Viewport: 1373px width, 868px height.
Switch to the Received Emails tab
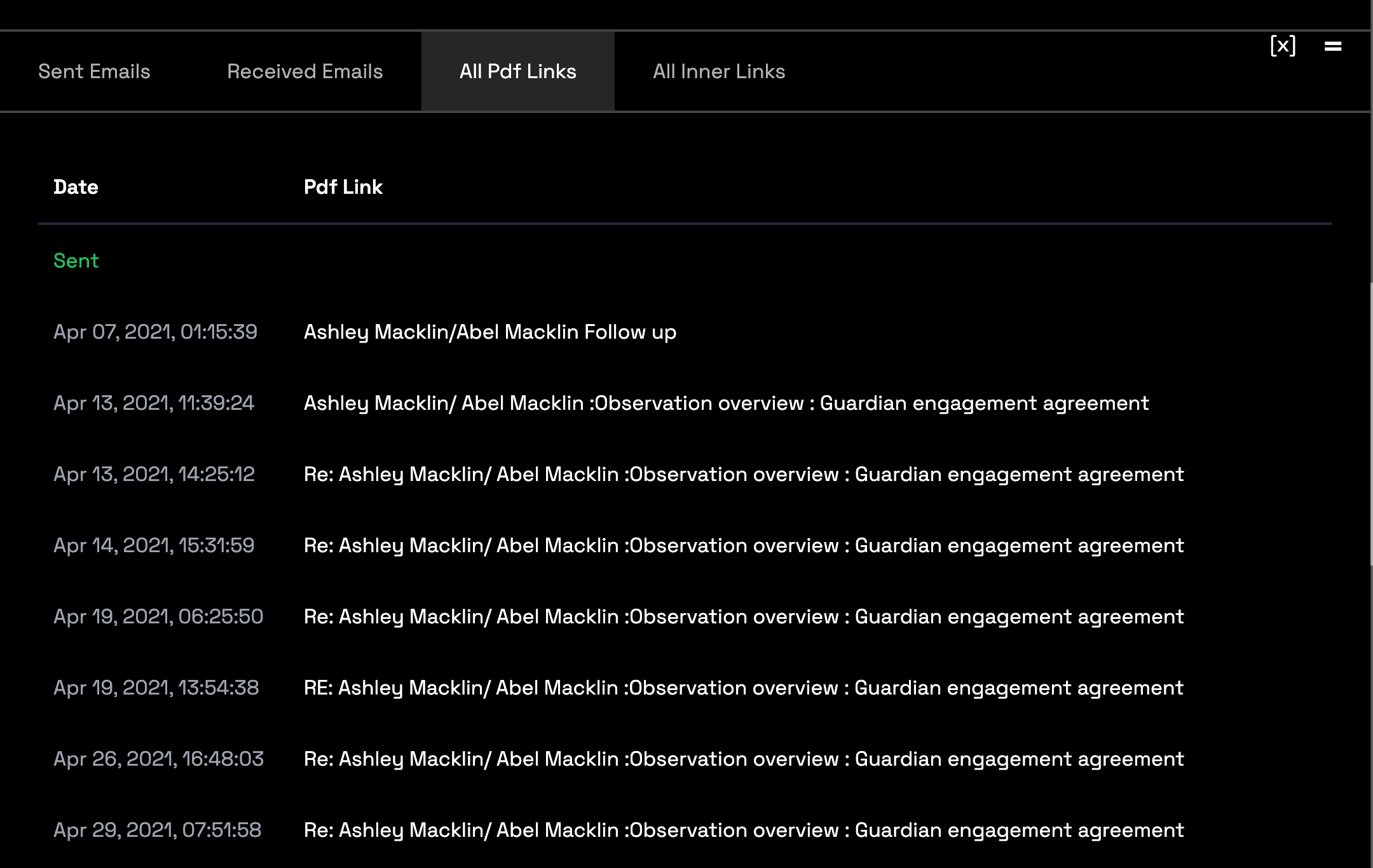point(304,71)
